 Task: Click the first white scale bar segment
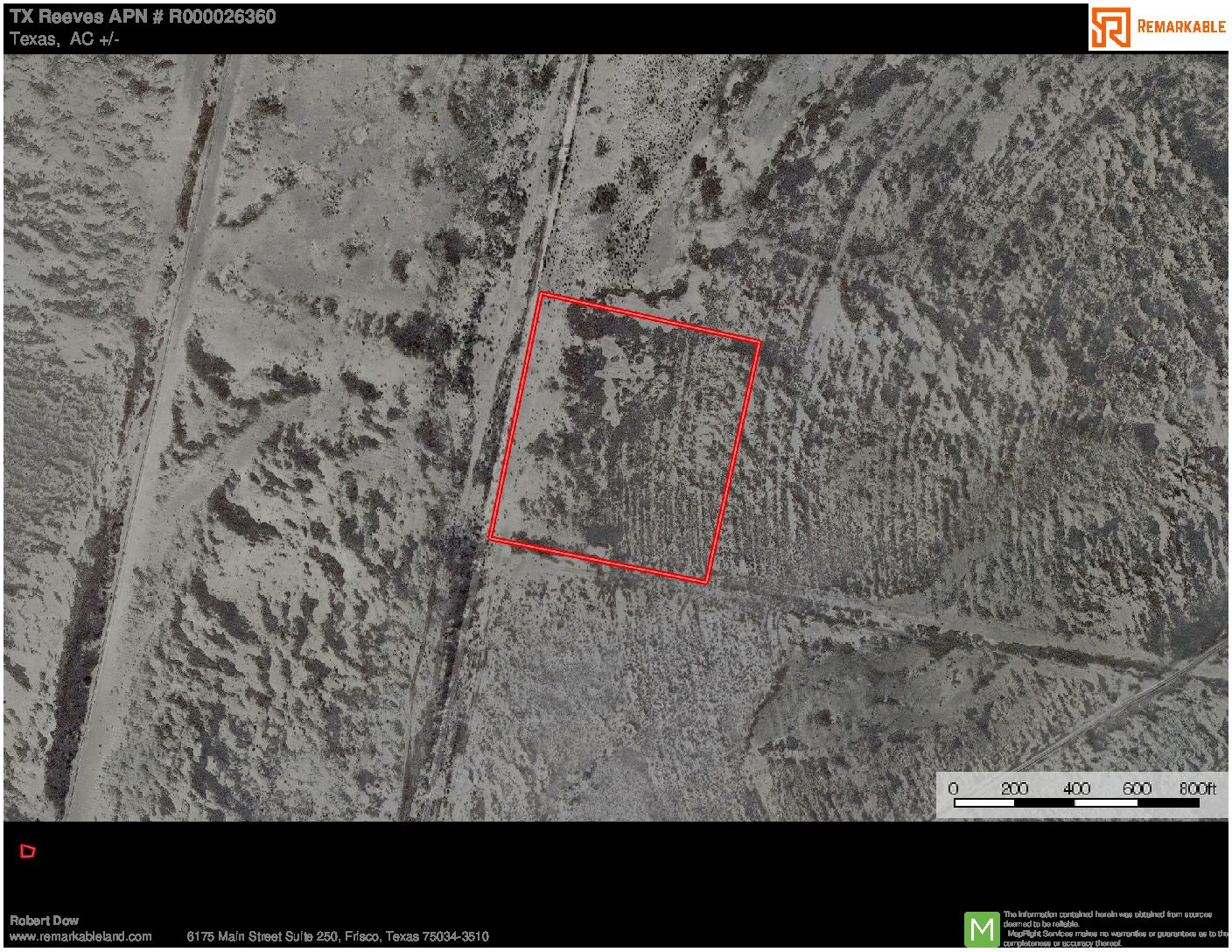pos(983,802)
